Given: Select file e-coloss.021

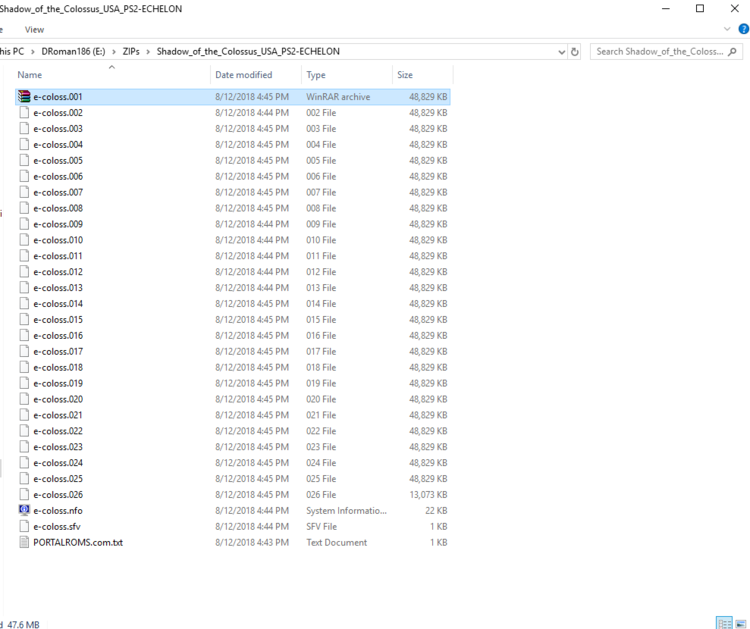Looking at the screenshot, I should point(58,415).
